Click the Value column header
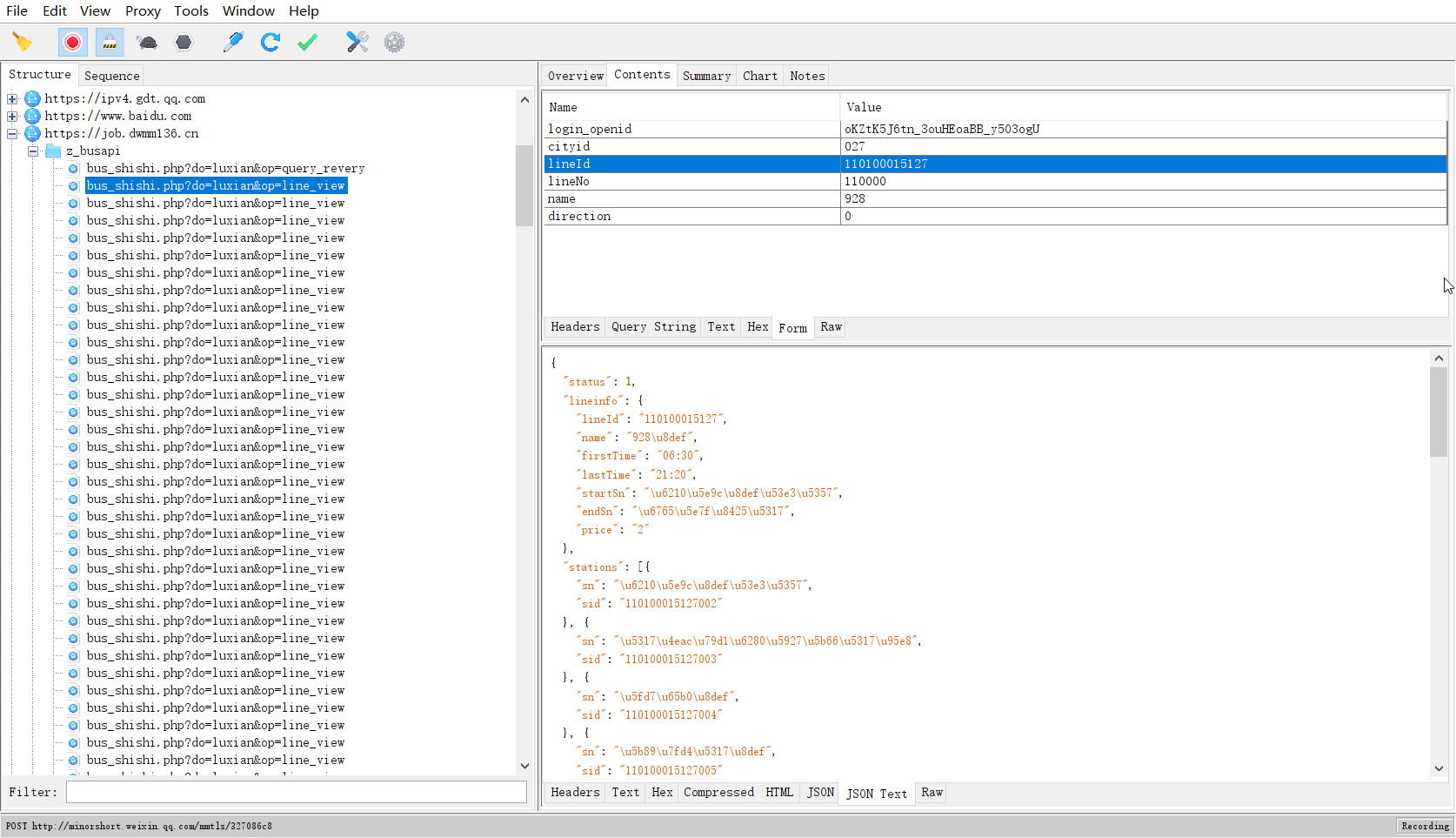This screenshot has width=1456, height=838. [1144, 107]
